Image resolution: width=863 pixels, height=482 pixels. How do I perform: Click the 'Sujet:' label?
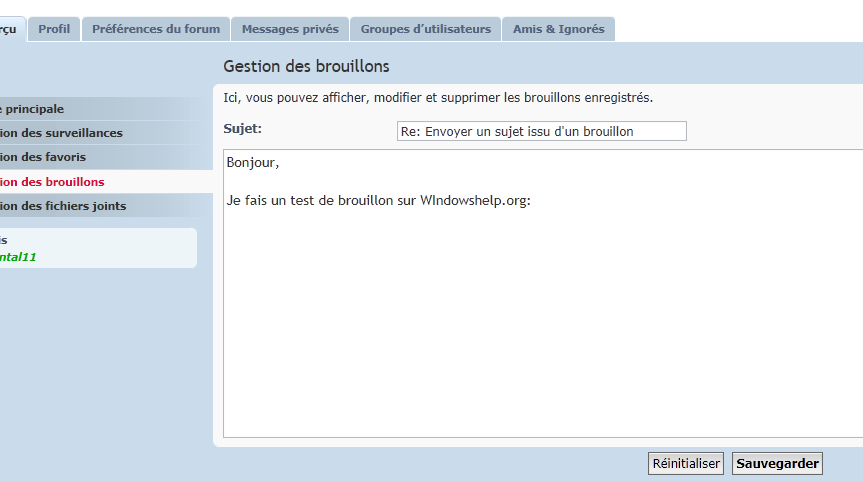tap(242, 129)
